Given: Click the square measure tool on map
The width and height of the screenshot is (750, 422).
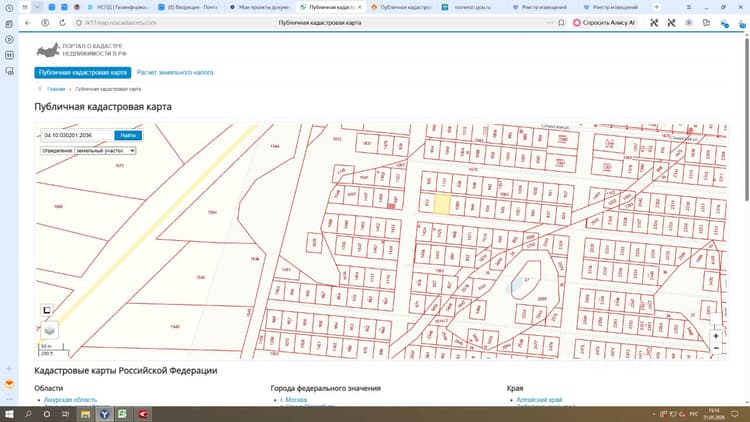Looking at the screenshot, I should [x=46, y=310].
